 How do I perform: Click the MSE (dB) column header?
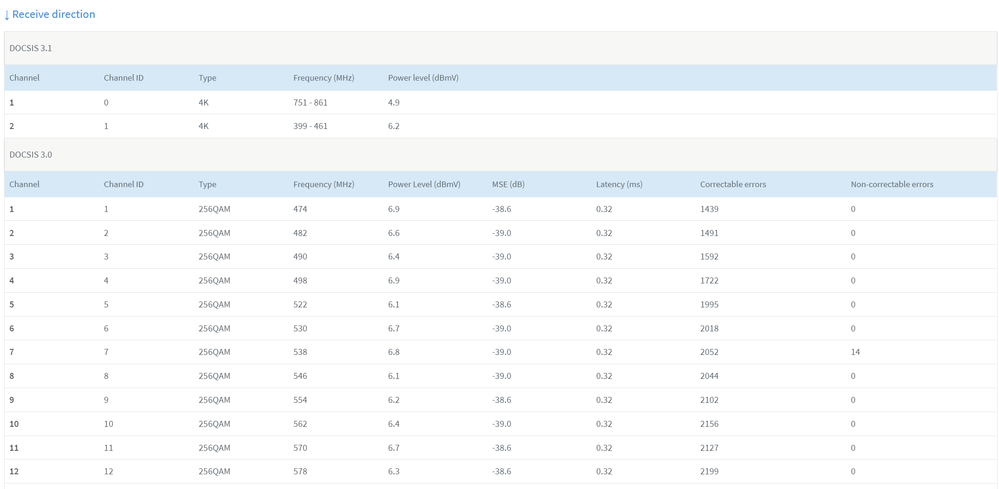coord(508,185)
